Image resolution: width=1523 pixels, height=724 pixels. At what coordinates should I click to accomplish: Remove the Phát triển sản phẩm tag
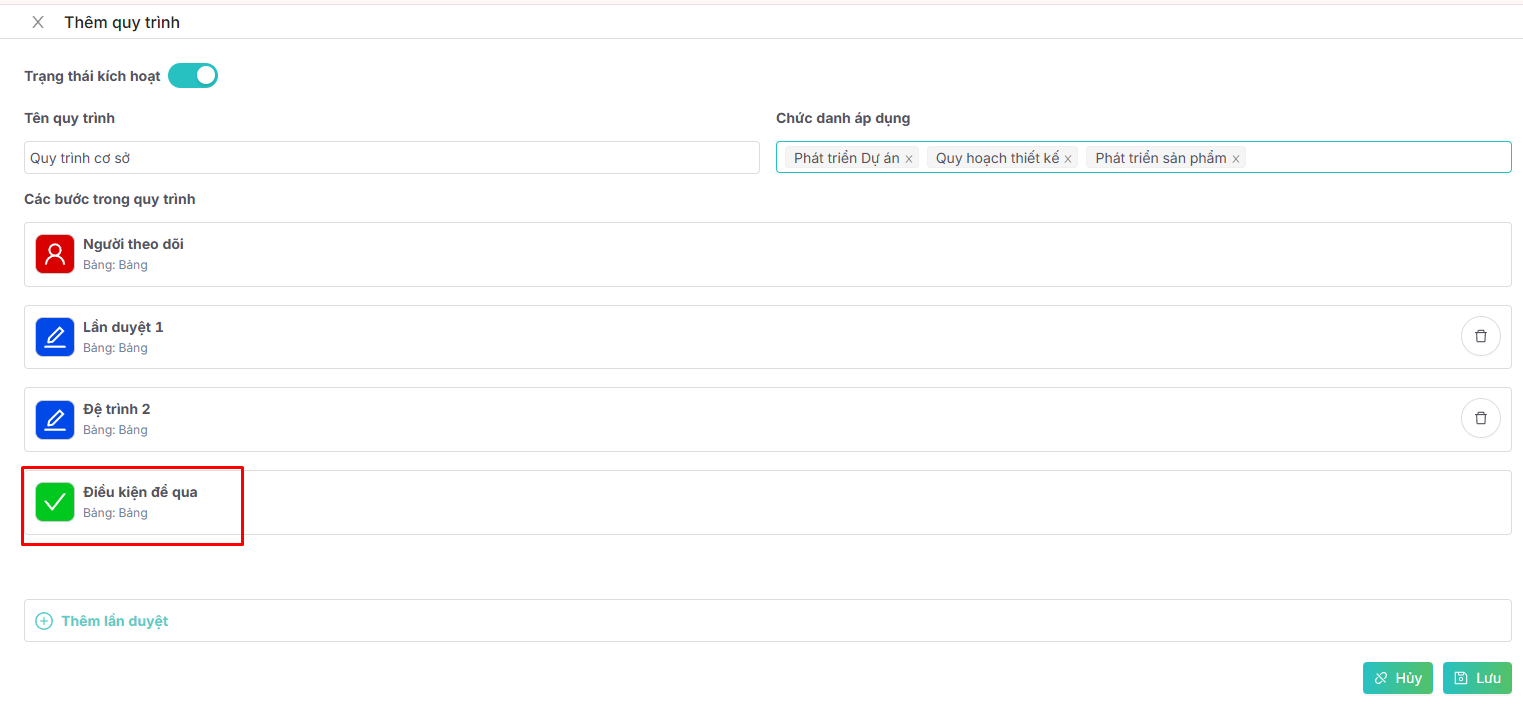(x=1236, y=159)
